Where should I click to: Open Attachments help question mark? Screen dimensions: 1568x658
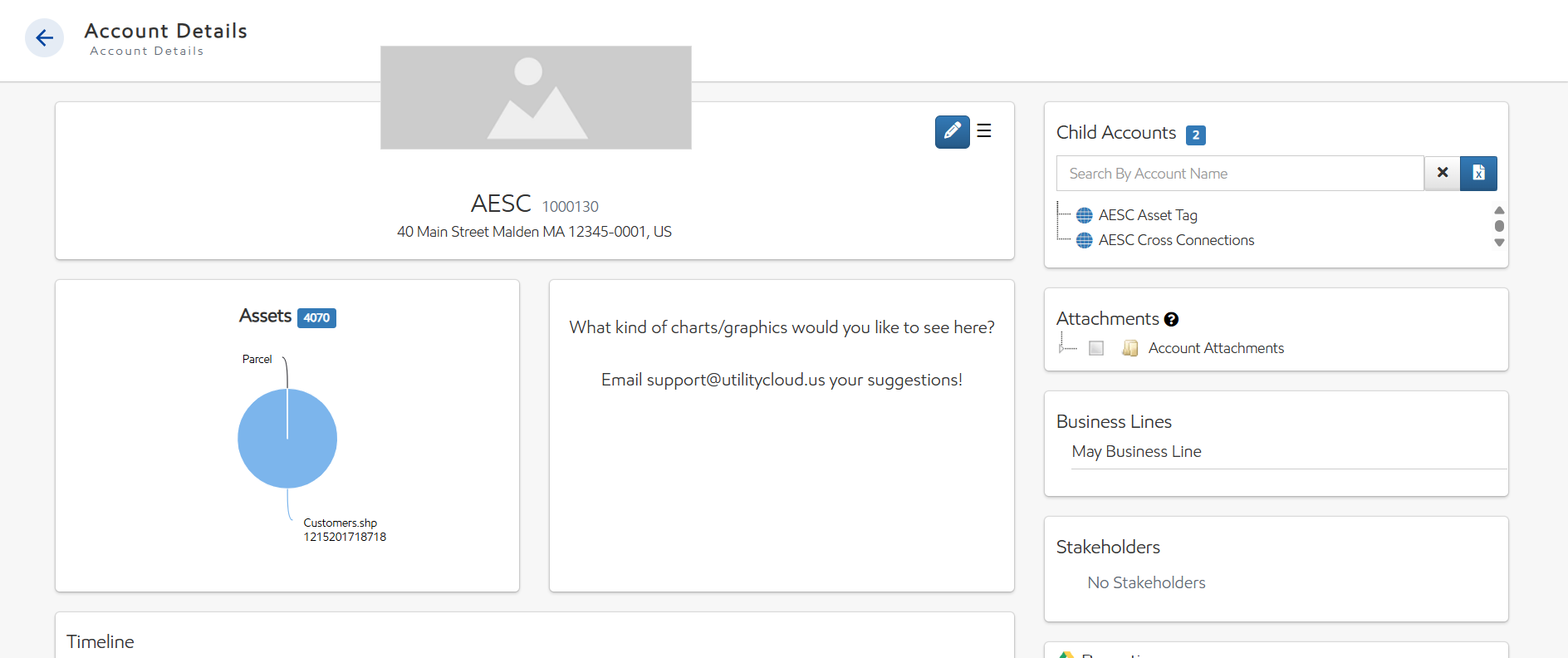[1171, 319]
